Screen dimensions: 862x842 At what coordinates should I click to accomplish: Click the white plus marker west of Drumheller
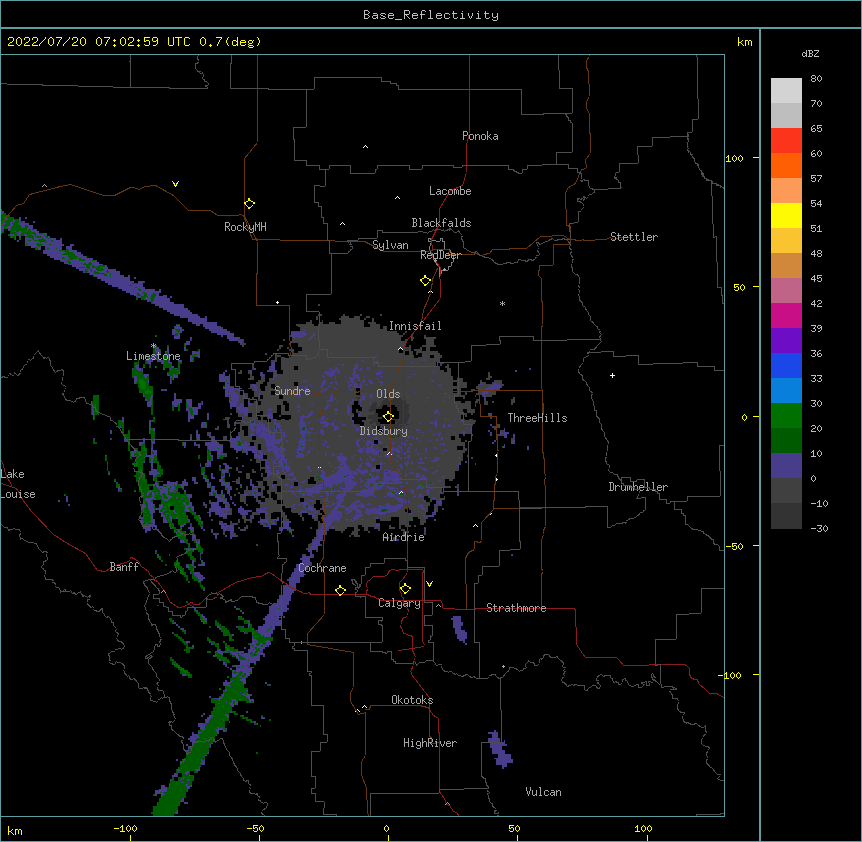tap(612, 375)
